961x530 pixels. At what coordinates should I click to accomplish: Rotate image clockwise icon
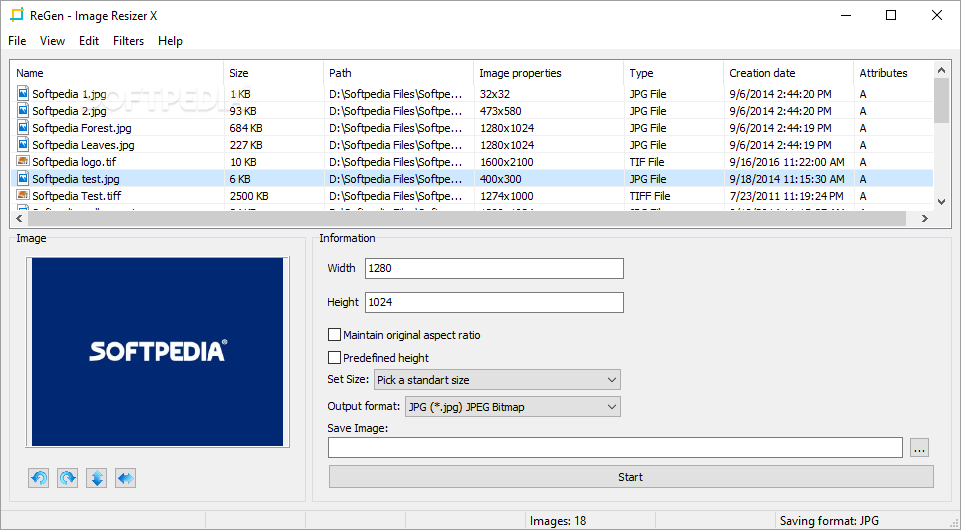click(x=67, y=478)
